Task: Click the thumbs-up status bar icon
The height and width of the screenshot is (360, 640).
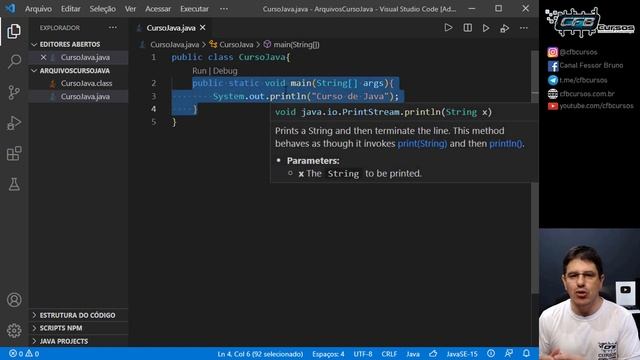Action: tap(433, 353)
